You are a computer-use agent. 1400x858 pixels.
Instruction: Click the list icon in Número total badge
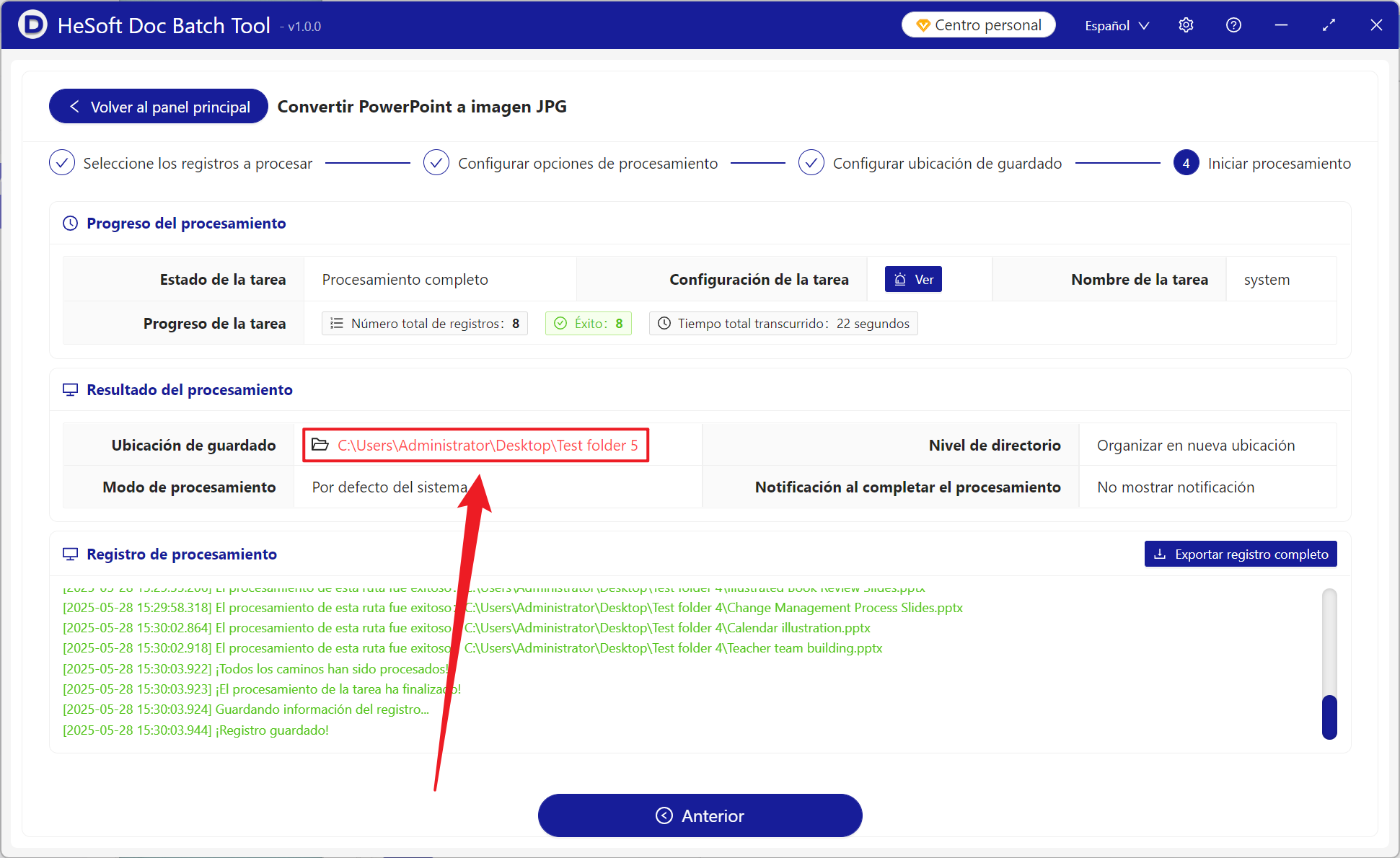337,324
